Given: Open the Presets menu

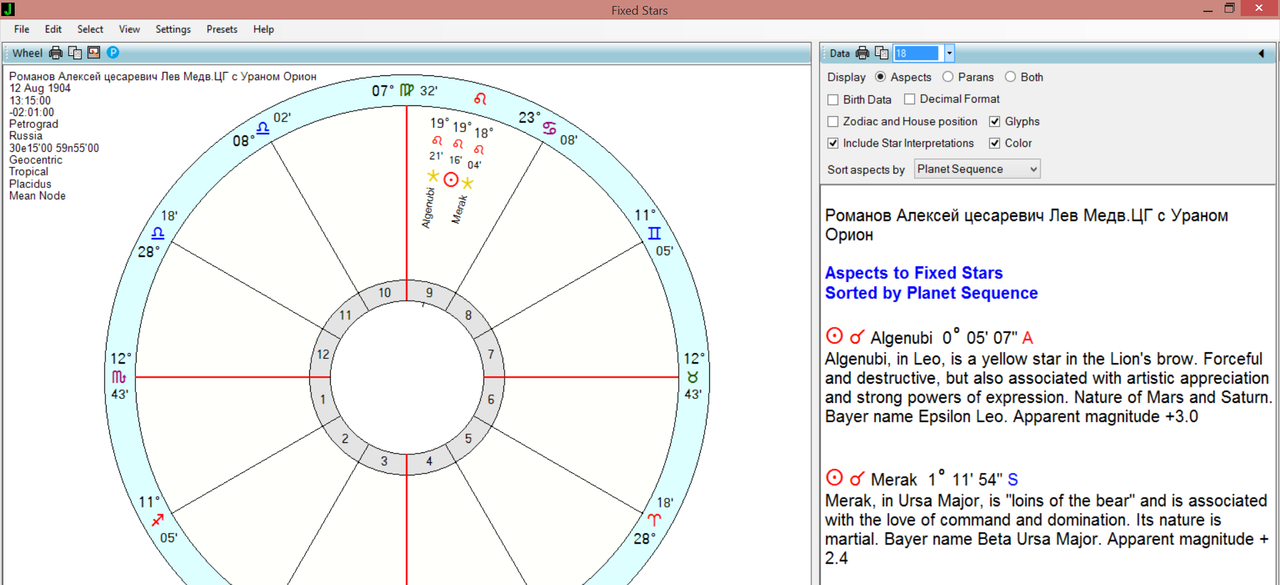Looking at the screenshot, I should click(x=222, y=29).
